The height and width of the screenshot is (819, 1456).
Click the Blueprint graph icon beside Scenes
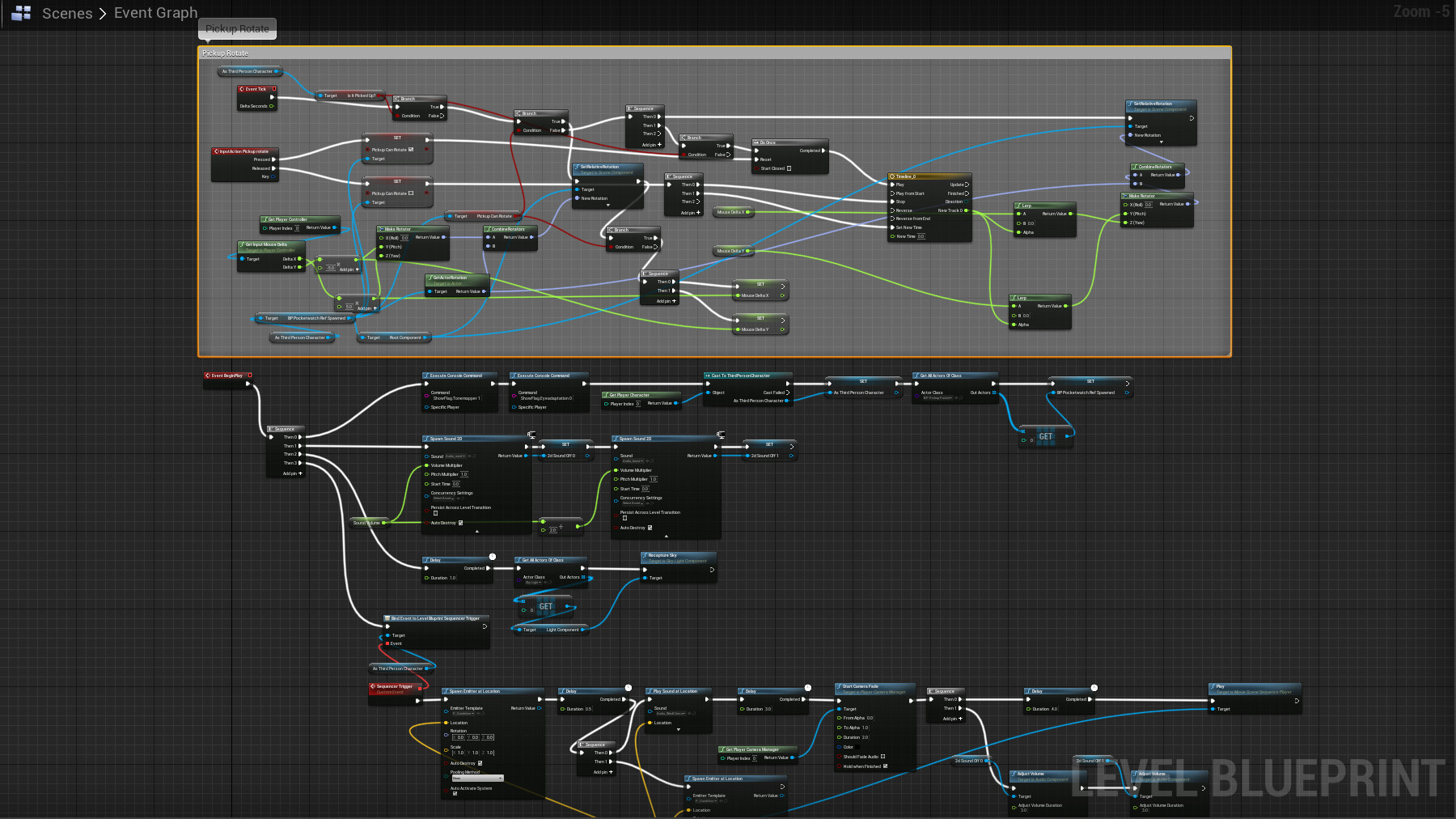tap(21, 13)
